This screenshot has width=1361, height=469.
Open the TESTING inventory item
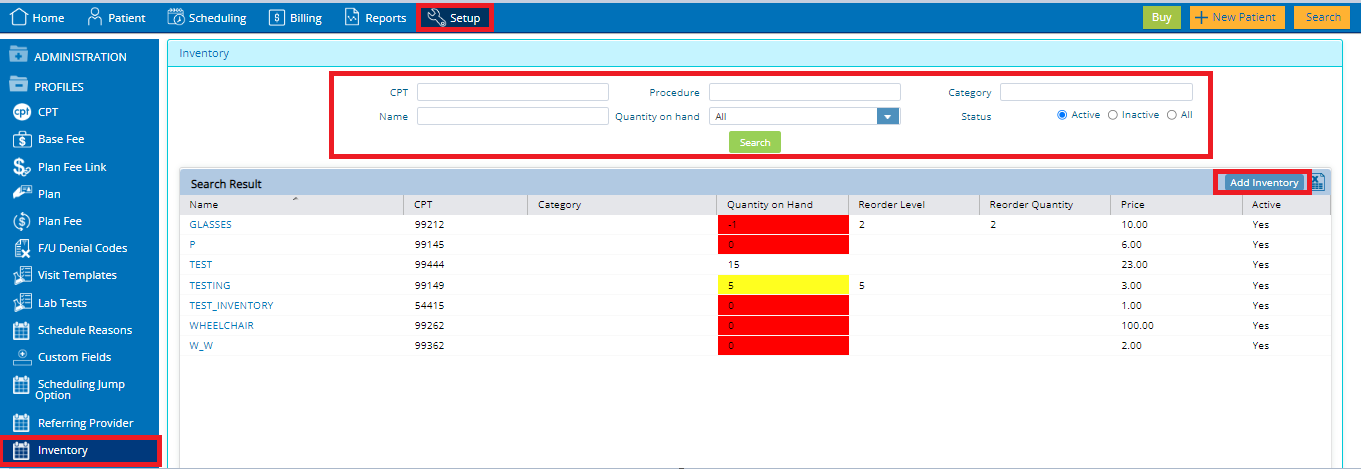(209, 285)
